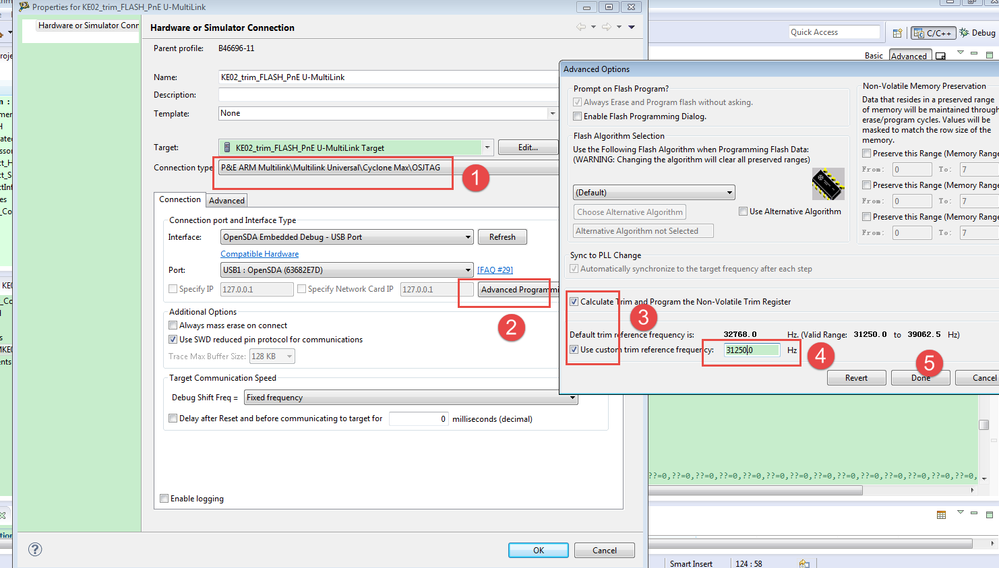
Task: Toggle Always mass erase on connect
Action: tap(173, 325)
